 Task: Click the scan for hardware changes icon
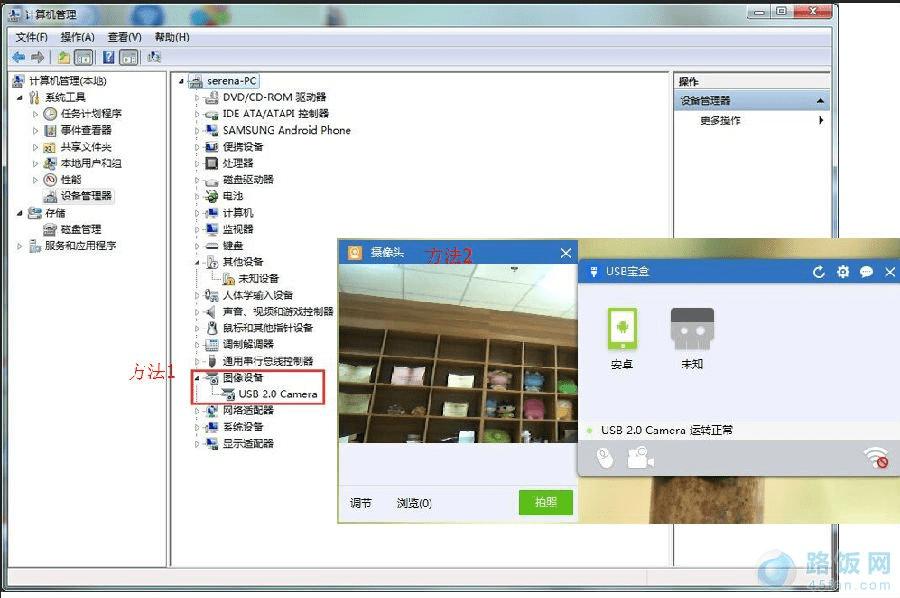(154, 57)
